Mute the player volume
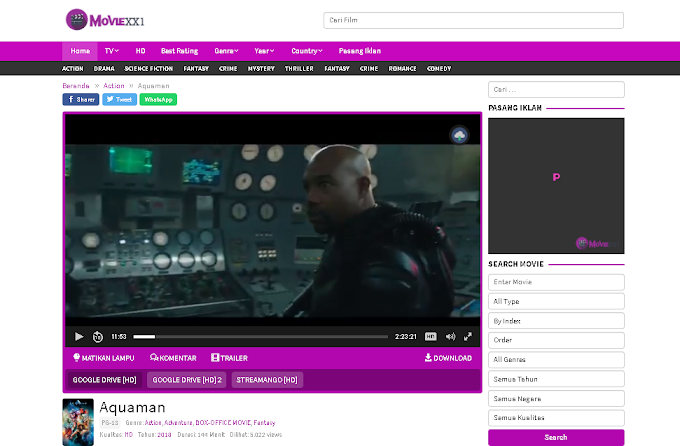The height and width of the screenshot is (446, 680). pyautogui.click(x=451, y=336)
